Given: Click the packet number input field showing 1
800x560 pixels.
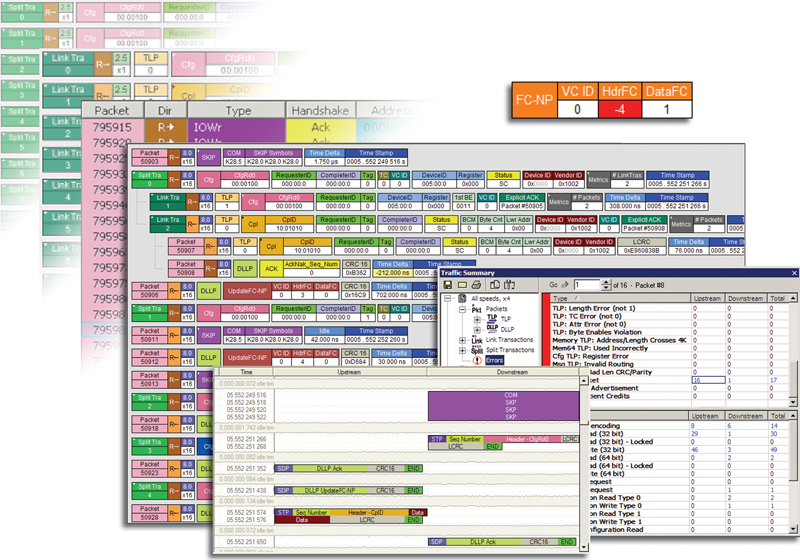Looking at the screenshot, I should click(x=587, y=285).
